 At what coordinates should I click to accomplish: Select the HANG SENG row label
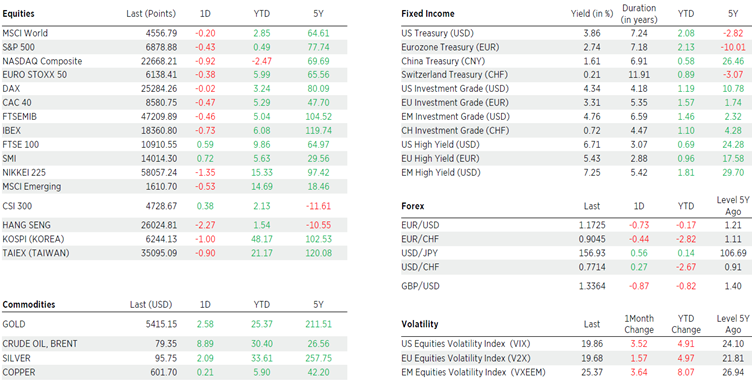click(x=26, y=226)
